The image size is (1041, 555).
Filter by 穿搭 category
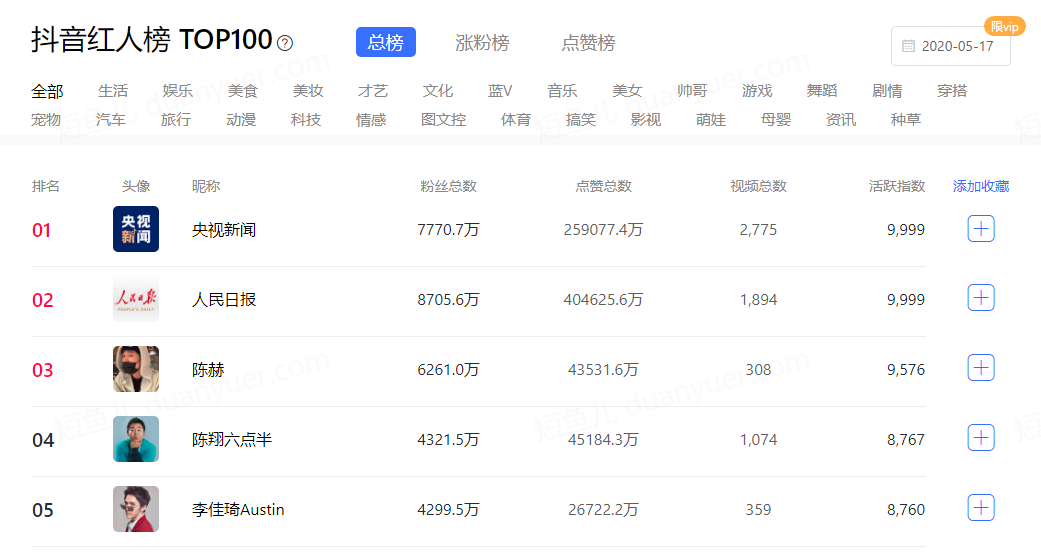952,91
